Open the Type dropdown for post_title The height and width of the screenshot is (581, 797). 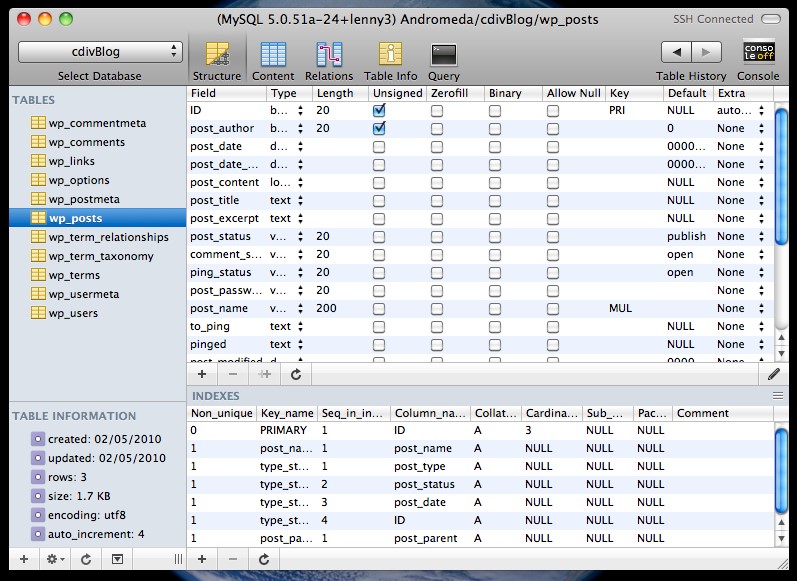300,200
